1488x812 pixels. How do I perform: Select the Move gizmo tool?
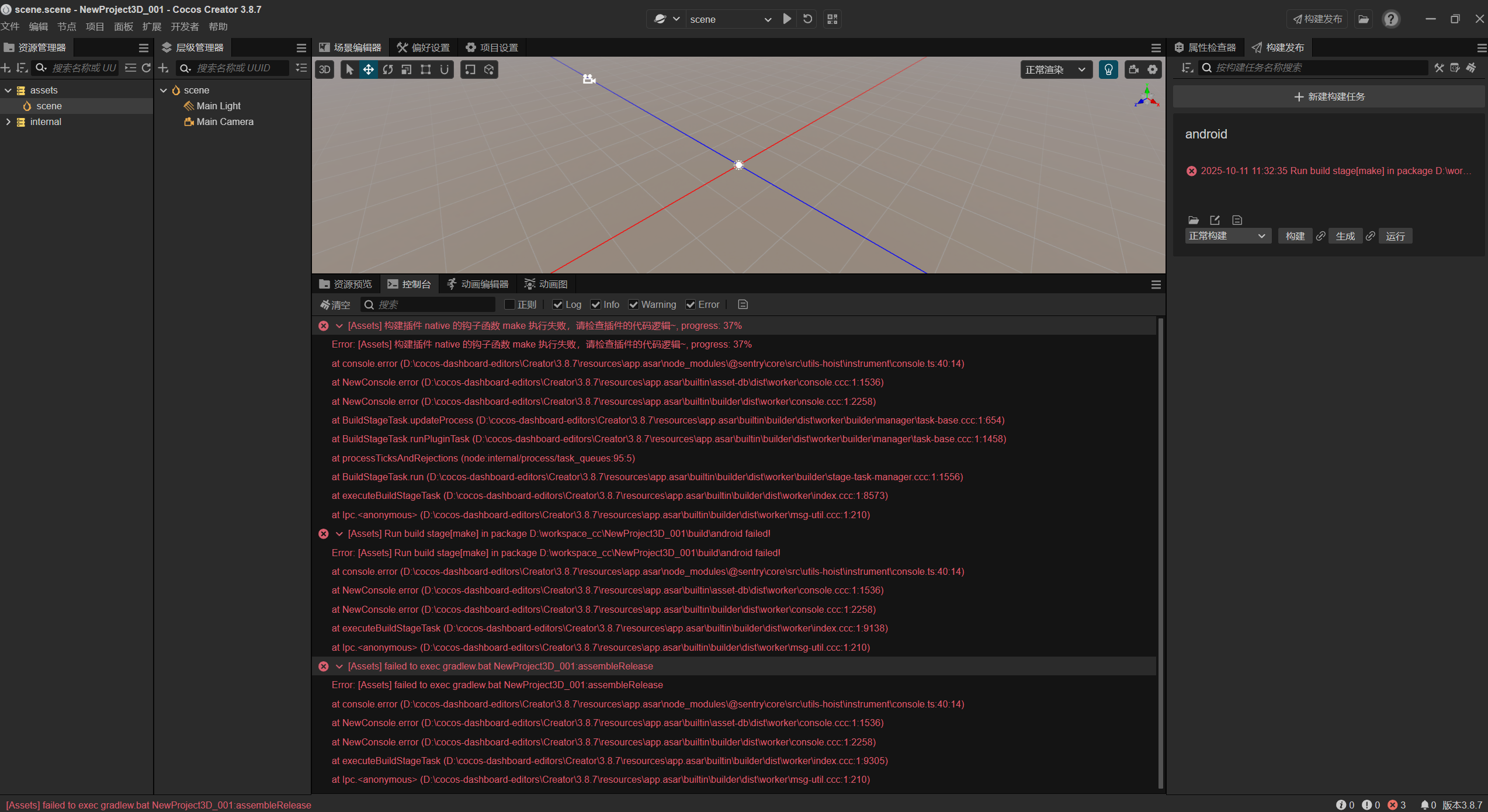point(369,70)
